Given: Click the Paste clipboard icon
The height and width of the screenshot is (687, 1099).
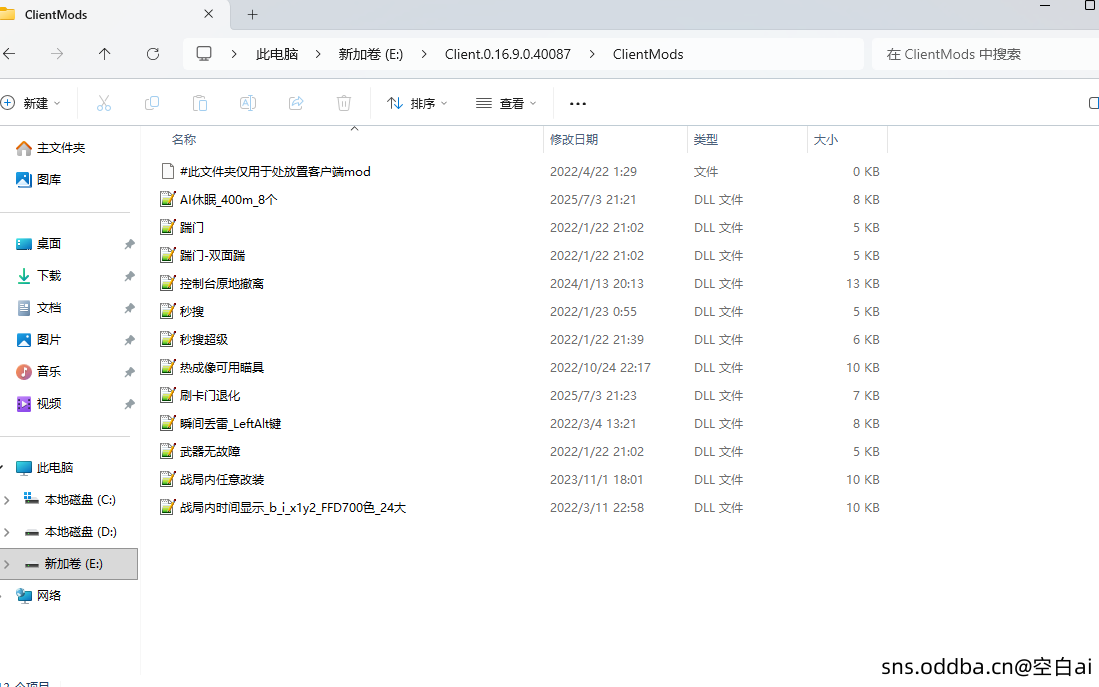Looking at the screenshot, I should pyautogui.click(x=200, y=103).
